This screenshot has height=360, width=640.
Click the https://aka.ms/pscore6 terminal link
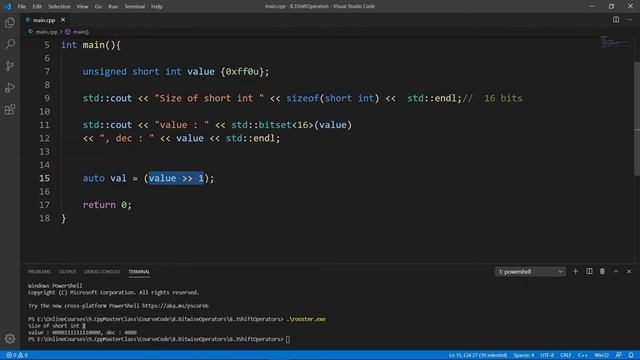(x=175, y=306)
